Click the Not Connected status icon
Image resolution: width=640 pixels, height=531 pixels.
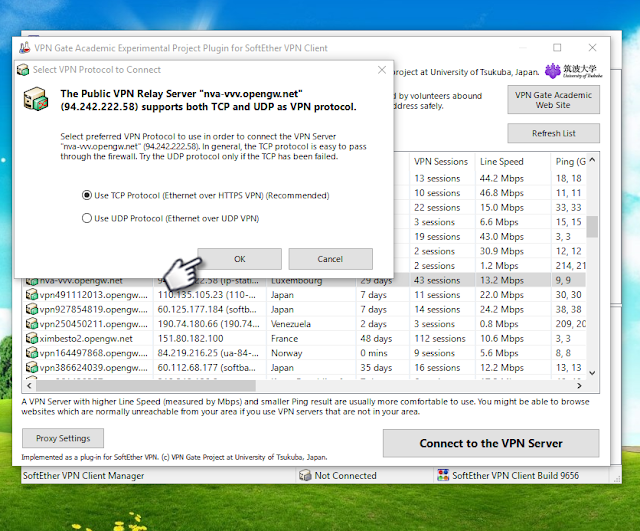[305, 475]
